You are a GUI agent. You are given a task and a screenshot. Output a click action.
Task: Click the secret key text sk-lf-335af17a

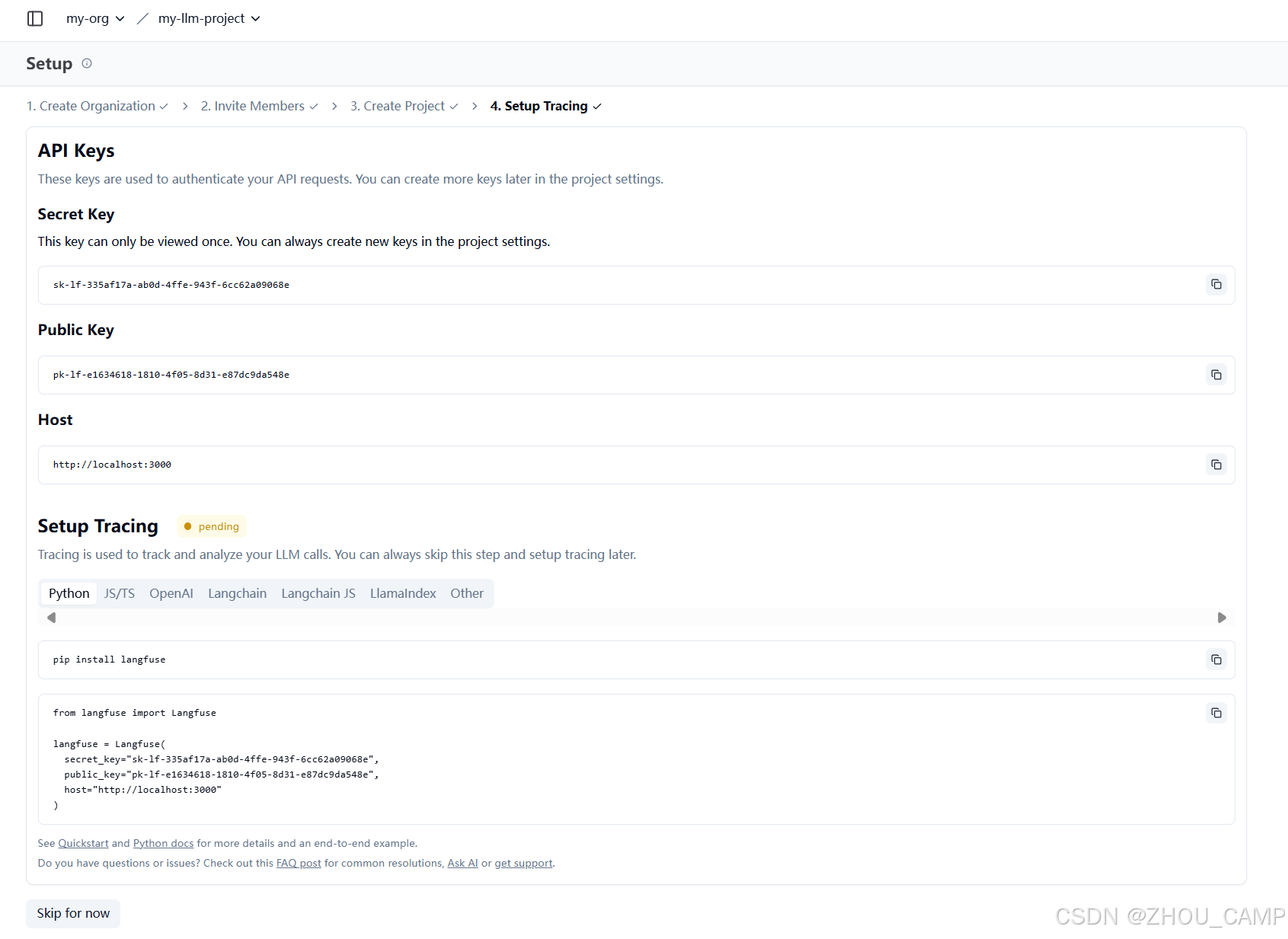[171, 285]
